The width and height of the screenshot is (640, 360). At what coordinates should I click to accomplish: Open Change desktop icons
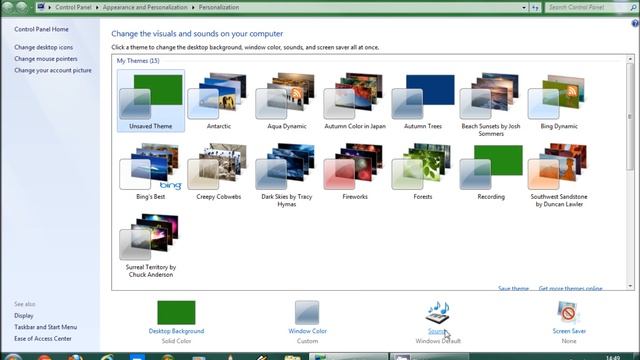44,47
